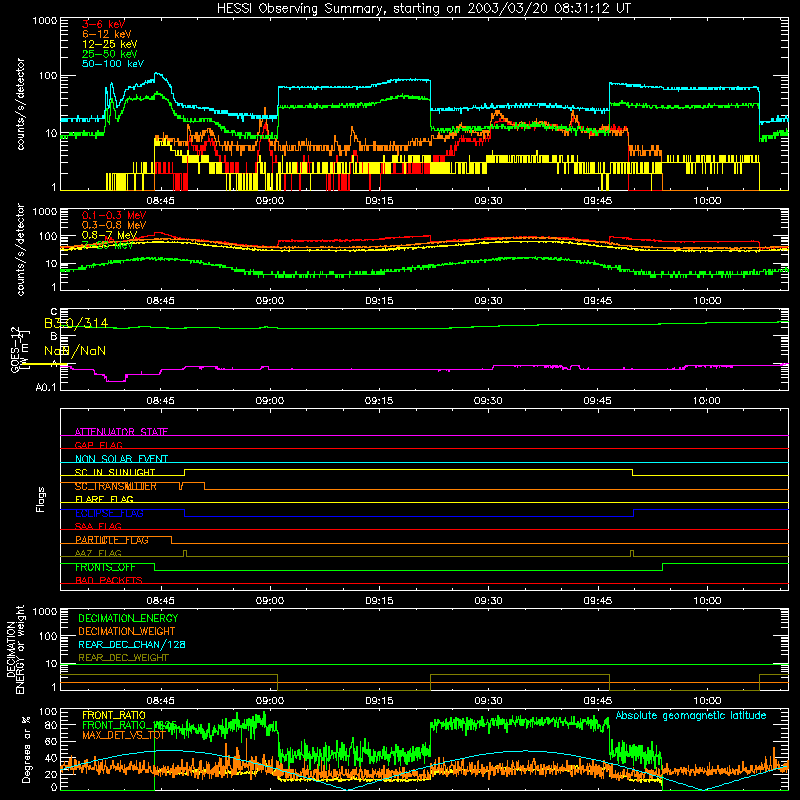Image resolution: width=800 pixels, height=800 pixels.
Task: Click the DECIMATION_WEIGHT legend label
Action: [x=127, y=631]
